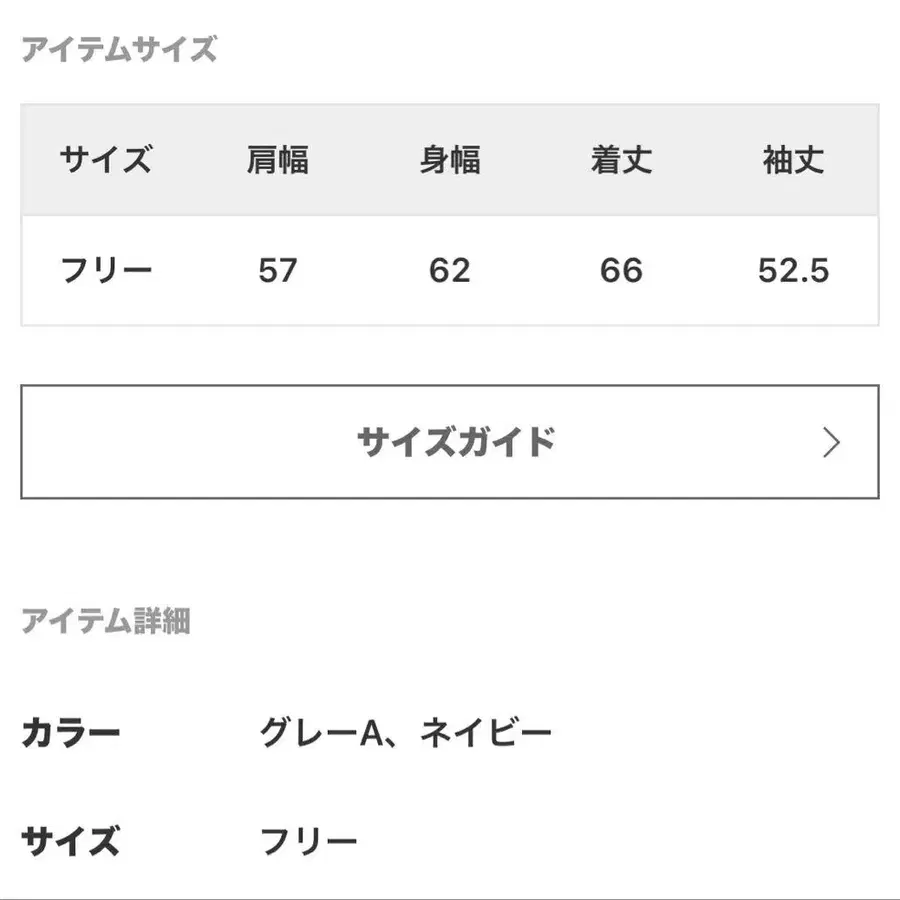The height and width of the screenshot is (900, 900).
Task: Select the ネイビー color text
Action: [486, 734]
